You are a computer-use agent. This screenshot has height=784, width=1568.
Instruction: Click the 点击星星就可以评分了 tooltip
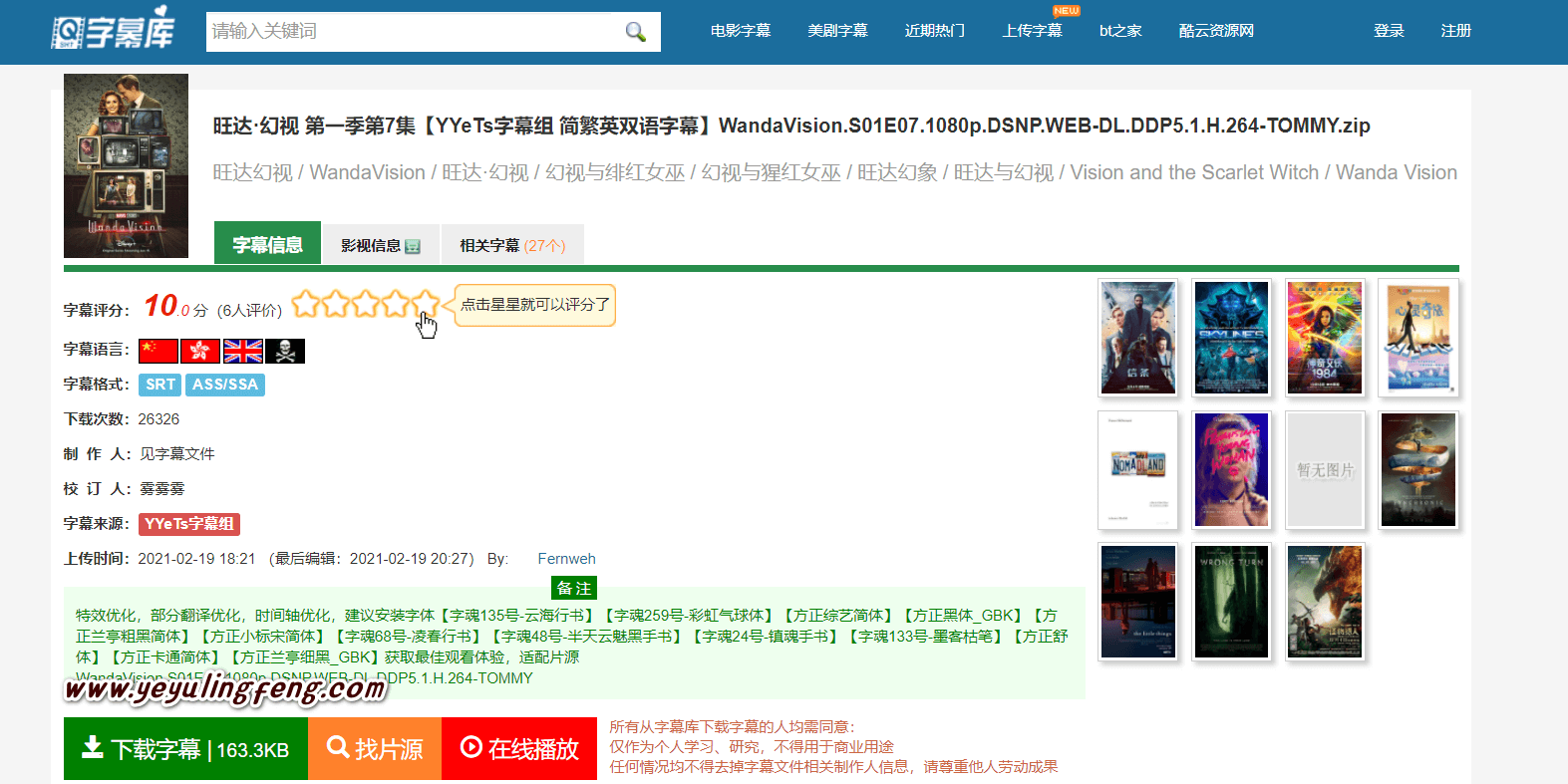pyautogui.click(x=535, y=305)
